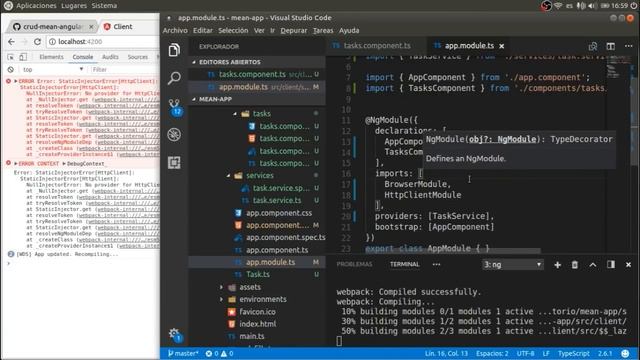Viewport: 640px width, 360px height.
Task: Switch to the crud-mean-angular browser tab
Action: click(52, 27)
